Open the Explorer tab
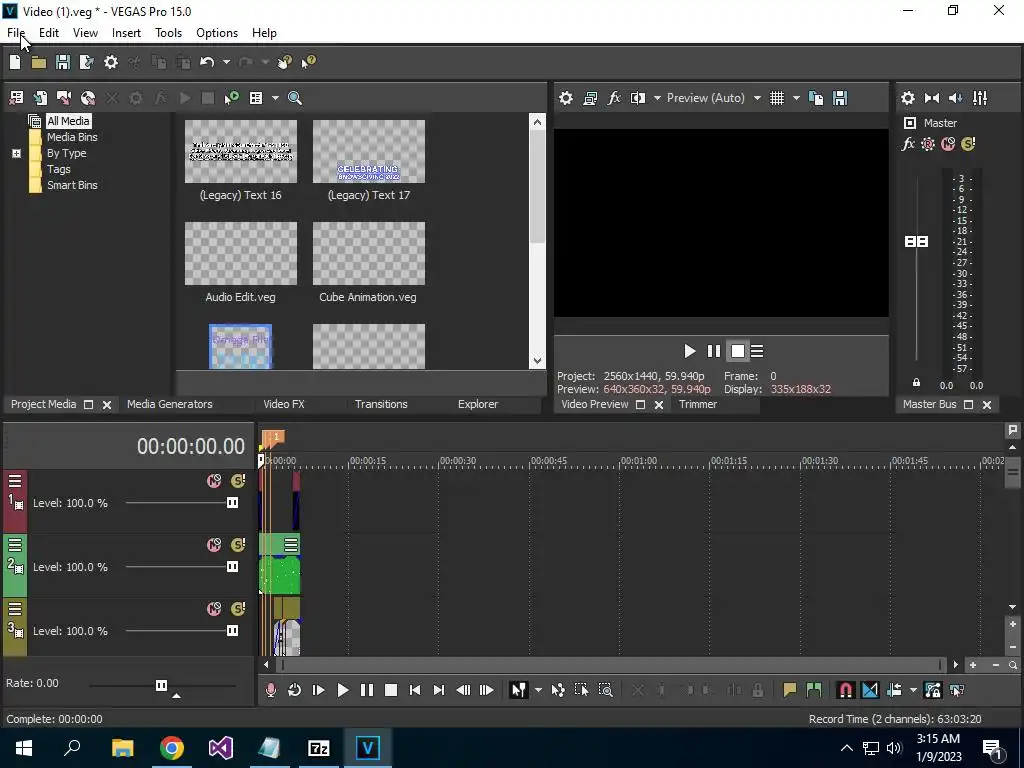Screen dimensions: 1024x768 pyautogui.click(x=478, y=404)
